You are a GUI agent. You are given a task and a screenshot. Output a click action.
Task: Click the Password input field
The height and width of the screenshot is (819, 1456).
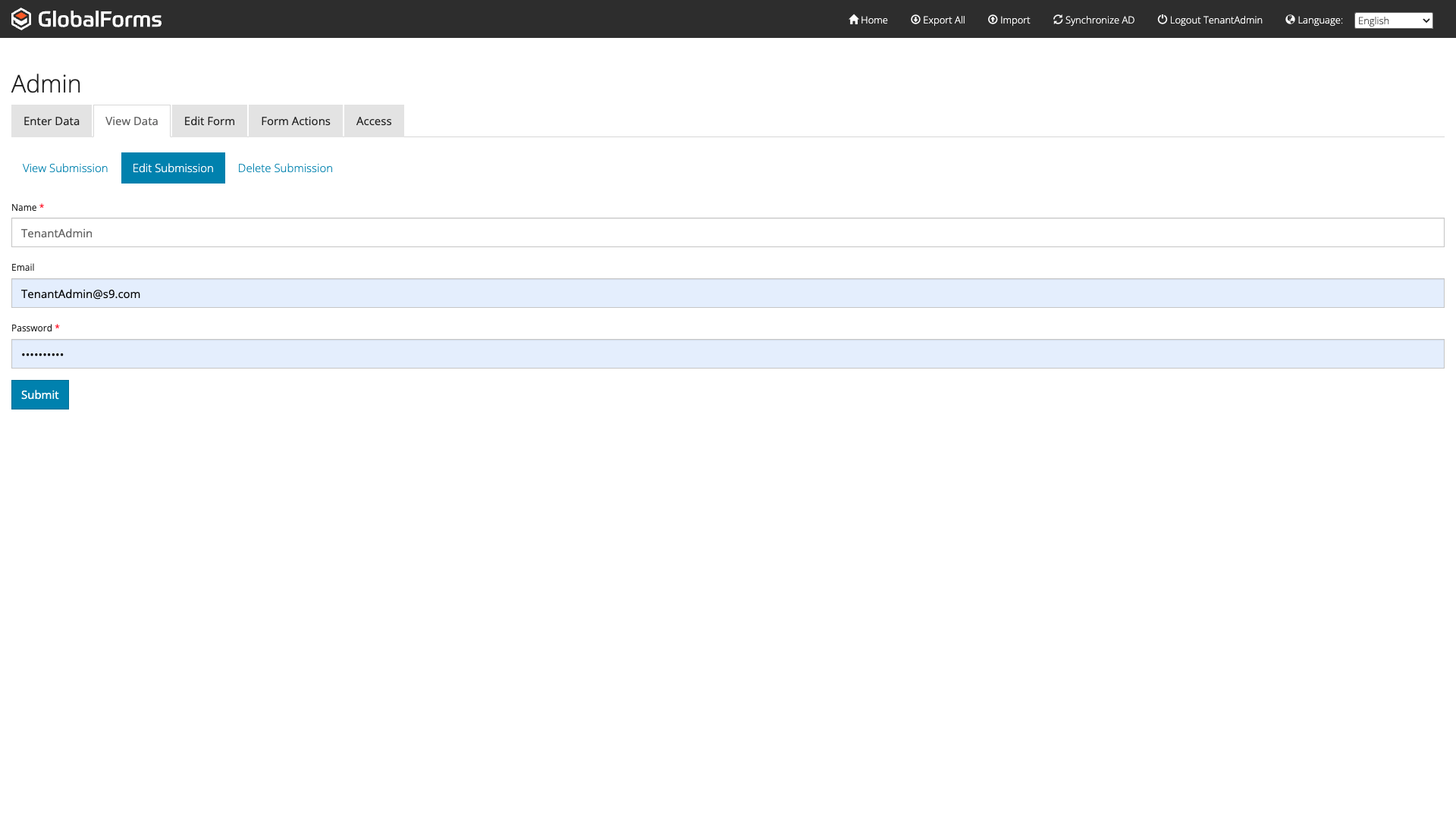pos(727,354)
